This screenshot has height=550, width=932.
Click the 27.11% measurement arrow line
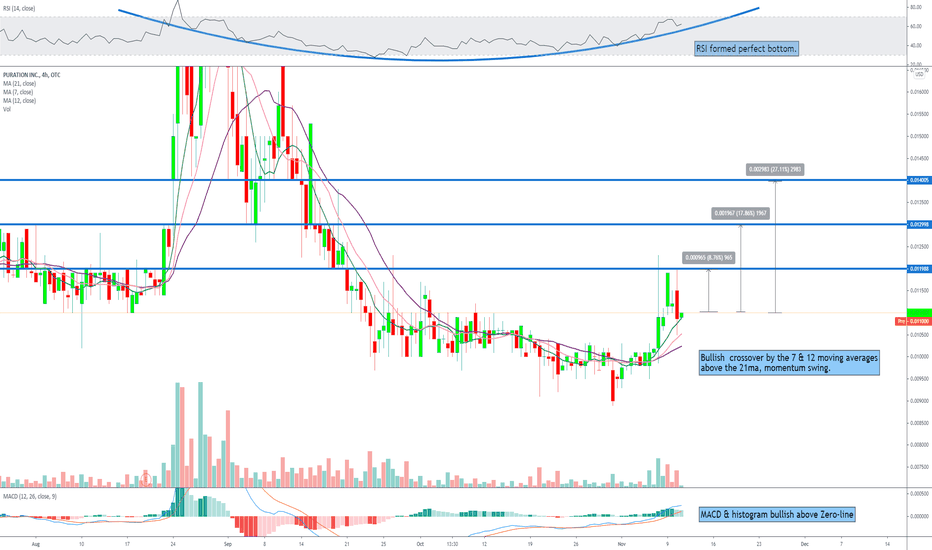[775, 246]
